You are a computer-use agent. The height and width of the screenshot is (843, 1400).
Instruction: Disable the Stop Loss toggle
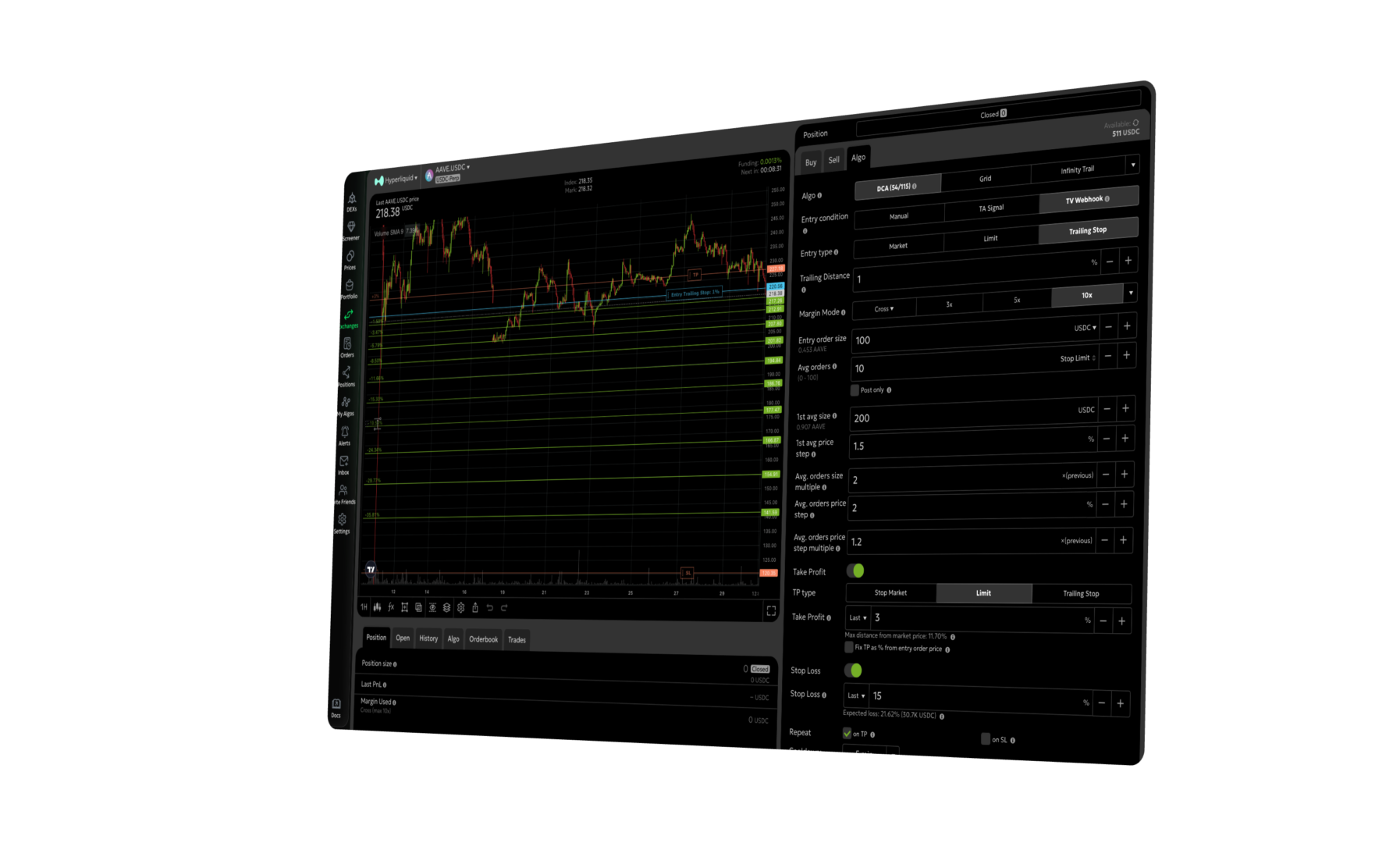855,670
